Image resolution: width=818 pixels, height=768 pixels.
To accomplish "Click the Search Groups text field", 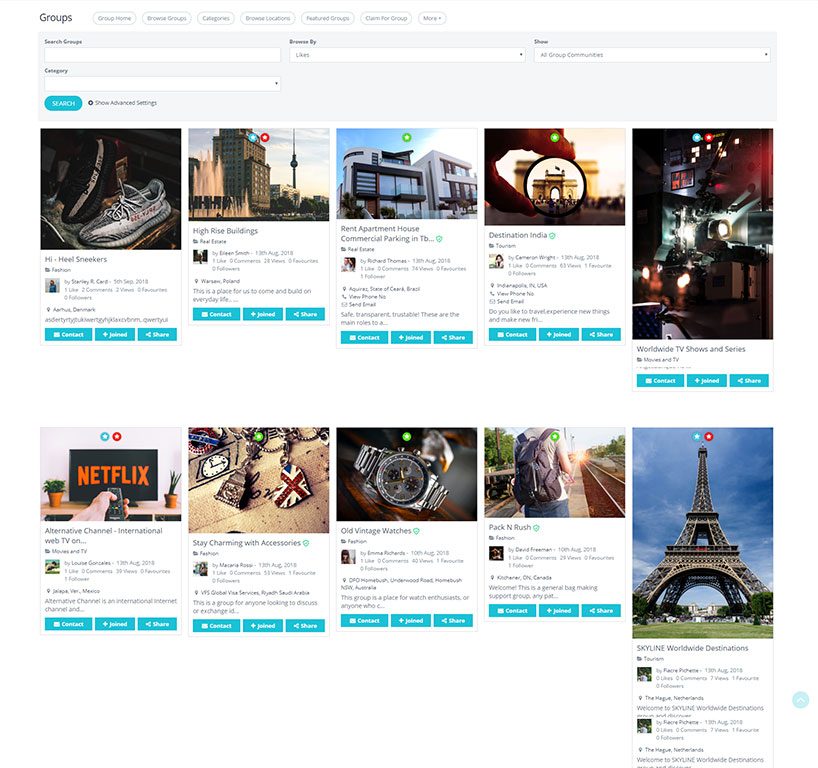I will (x=162, y=55).
